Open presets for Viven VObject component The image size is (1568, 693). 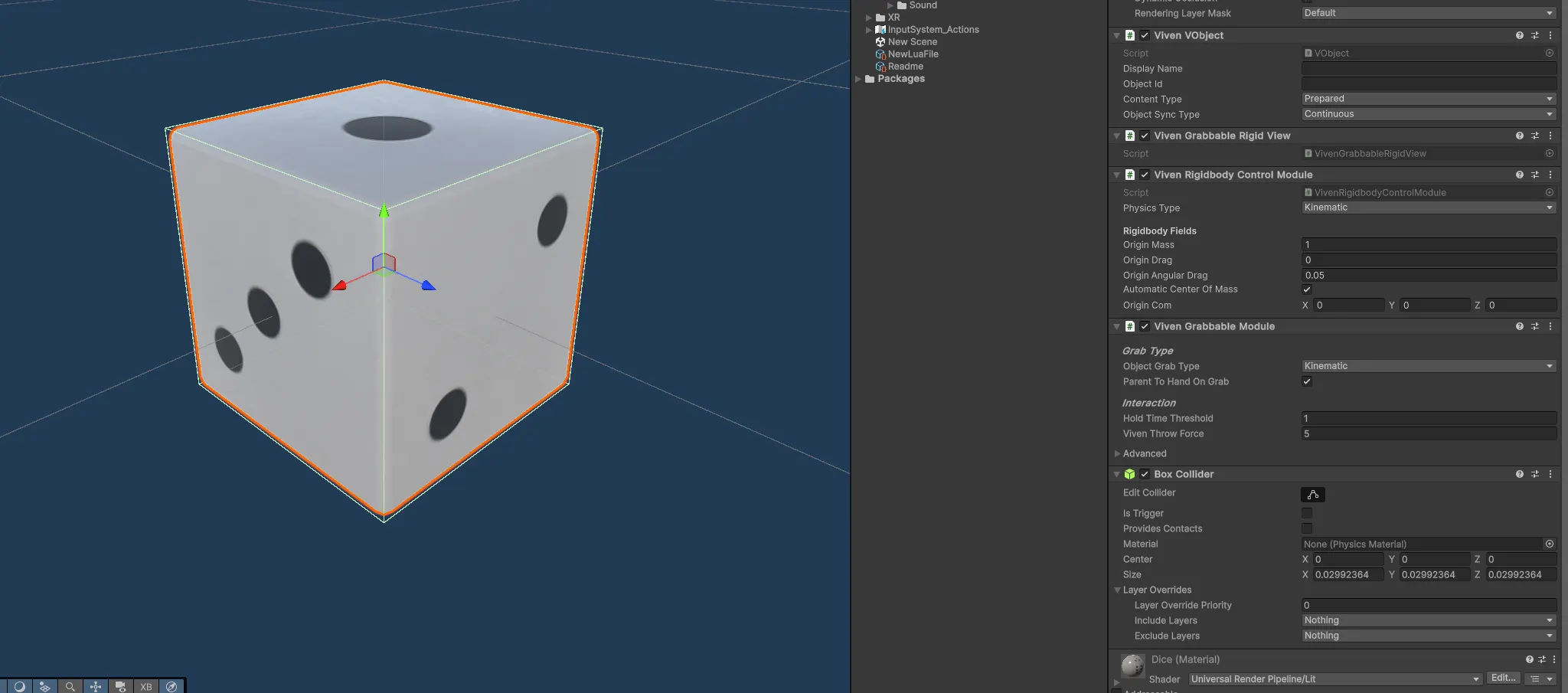[x=1534, y=35]
